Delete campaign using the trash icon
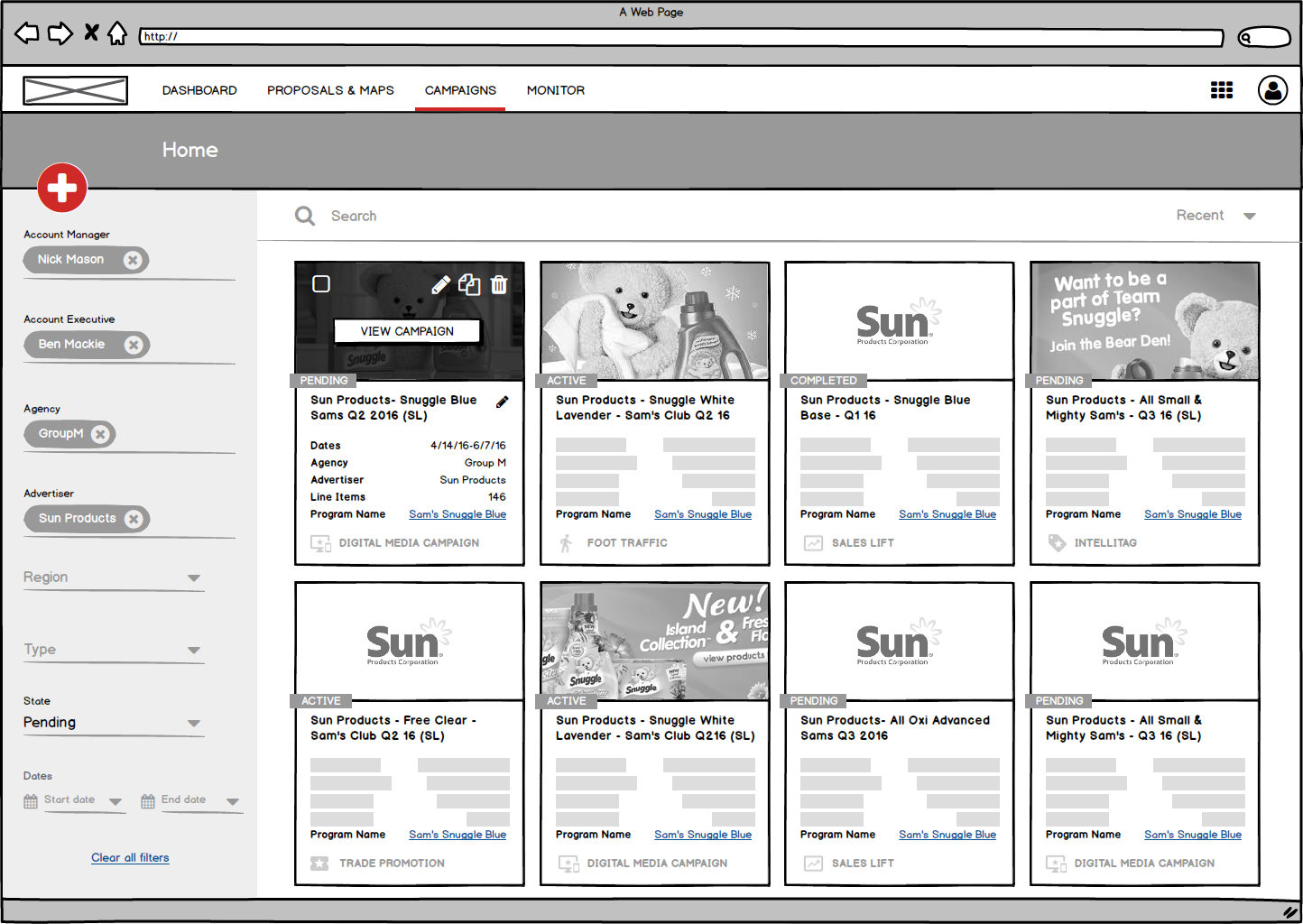1303x924 pixels. (x=499, y=285)
